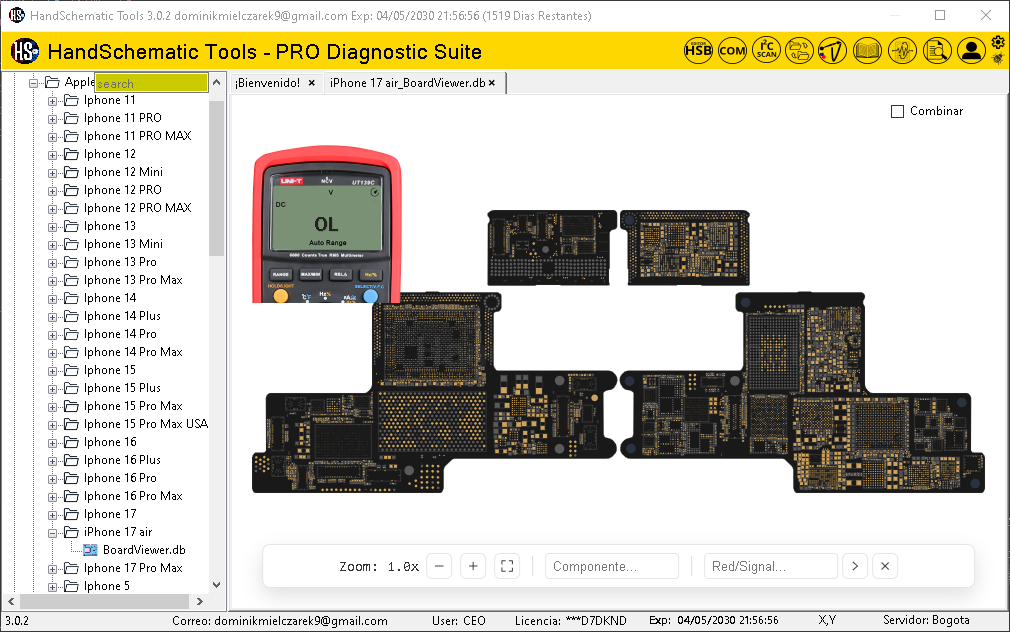Open the open-book manual icon
Screen dimensions: 1010x632
(867, 50)
